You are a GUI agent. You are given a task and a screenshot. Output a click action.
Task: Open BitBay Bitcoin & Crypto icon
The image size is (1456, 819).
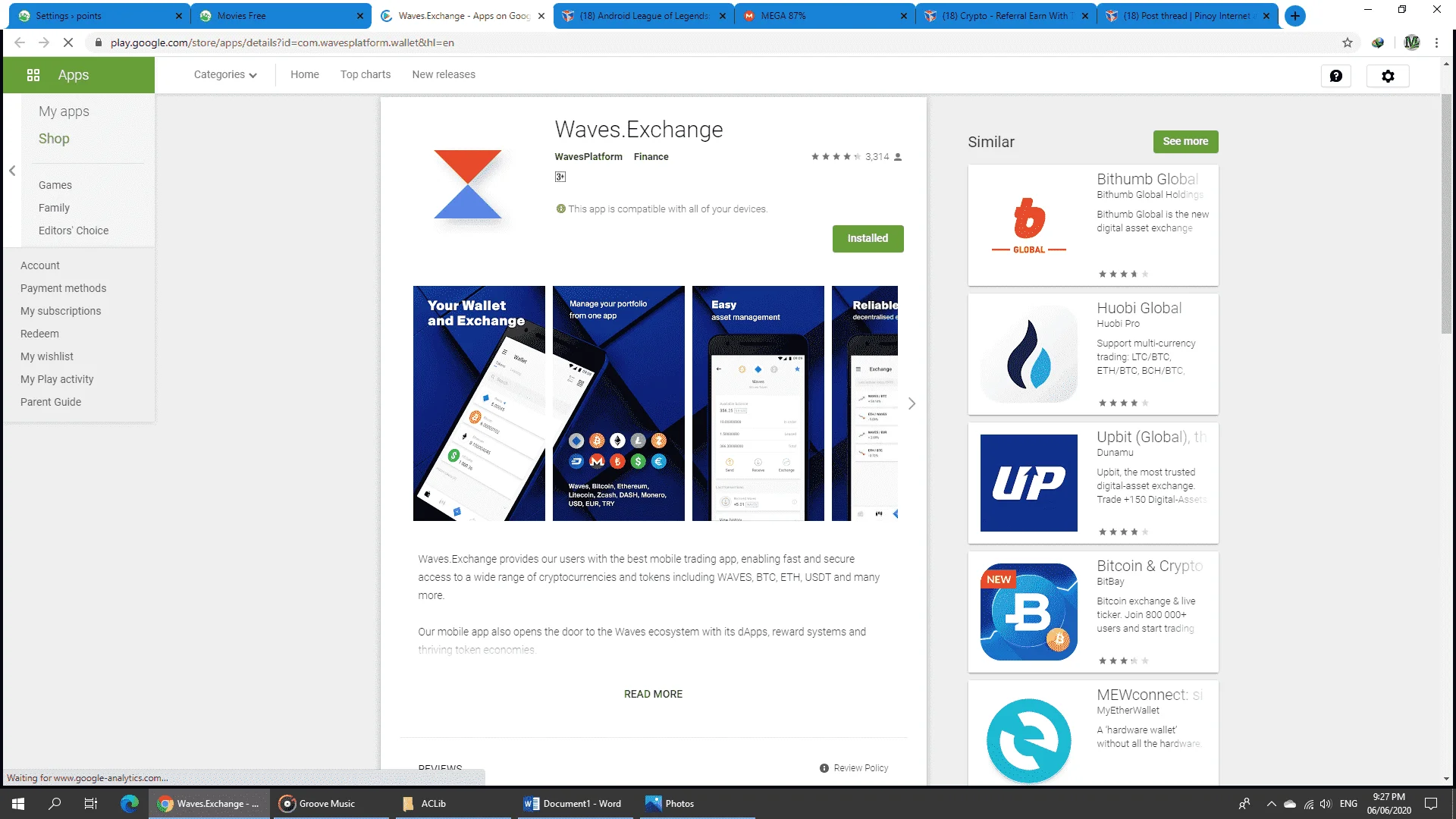(1029, 612)
